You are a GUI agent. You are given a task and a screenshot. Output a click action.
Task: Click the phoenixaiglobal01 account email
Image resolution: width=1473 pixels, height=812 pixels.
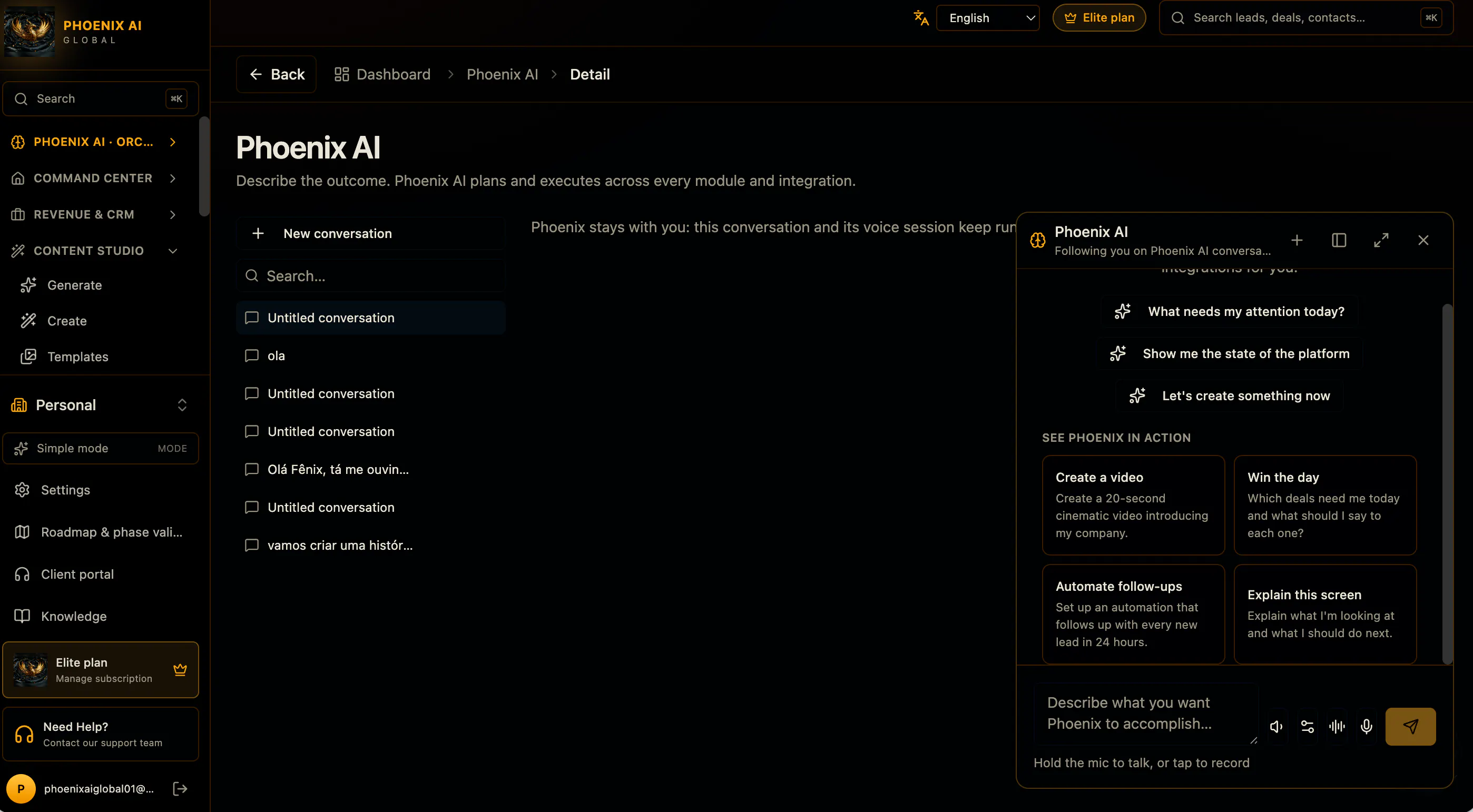point(99,789)
